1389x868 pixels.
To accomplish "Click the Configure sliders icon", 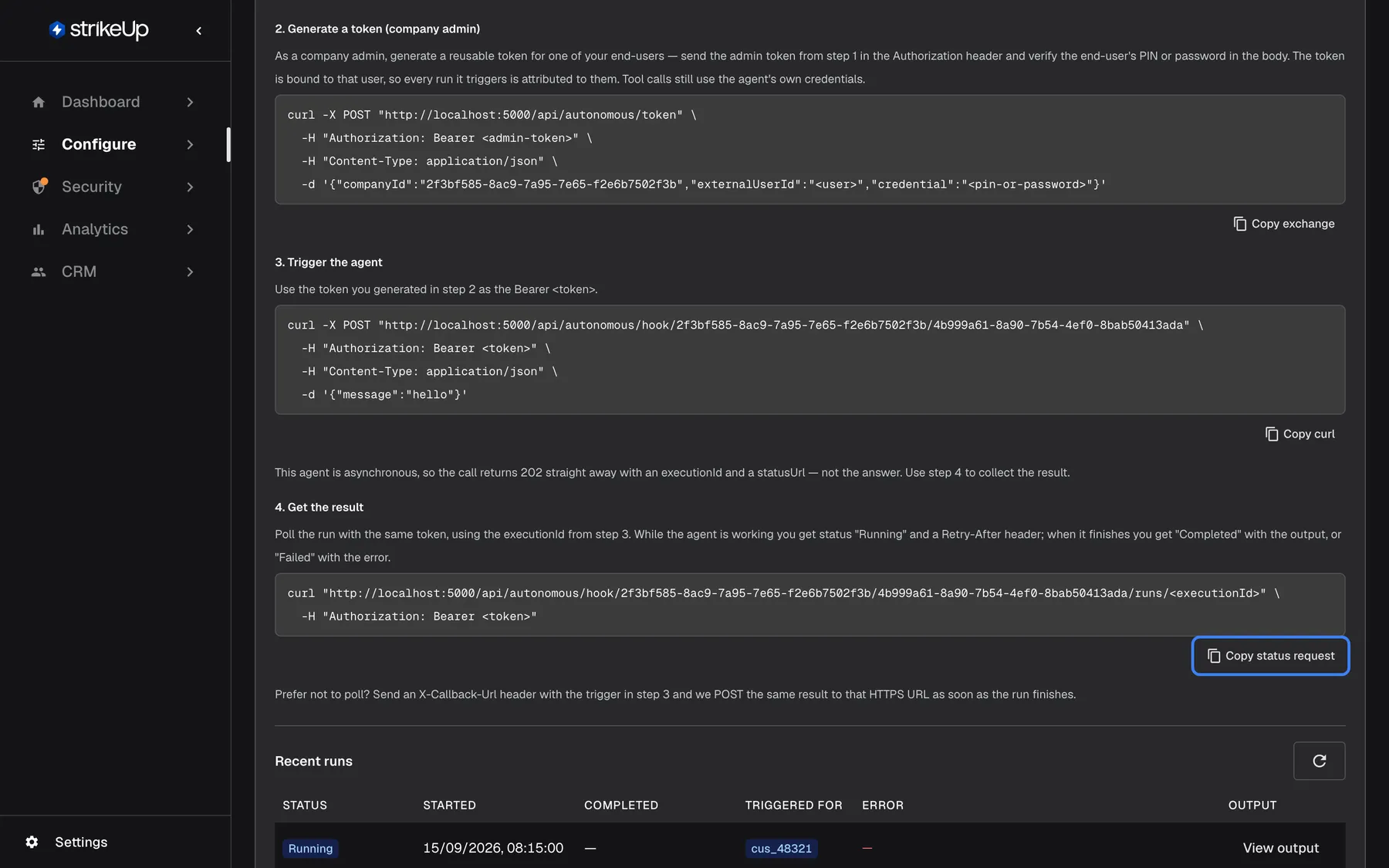I will [x=39, y=144].
